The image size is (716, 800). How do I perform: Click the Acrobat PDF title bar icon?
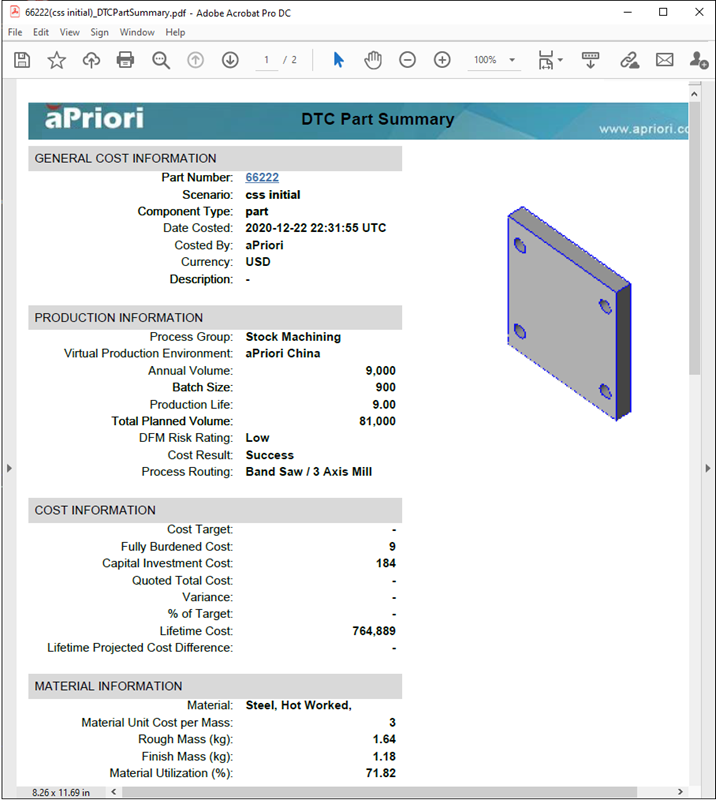point(15,12)
